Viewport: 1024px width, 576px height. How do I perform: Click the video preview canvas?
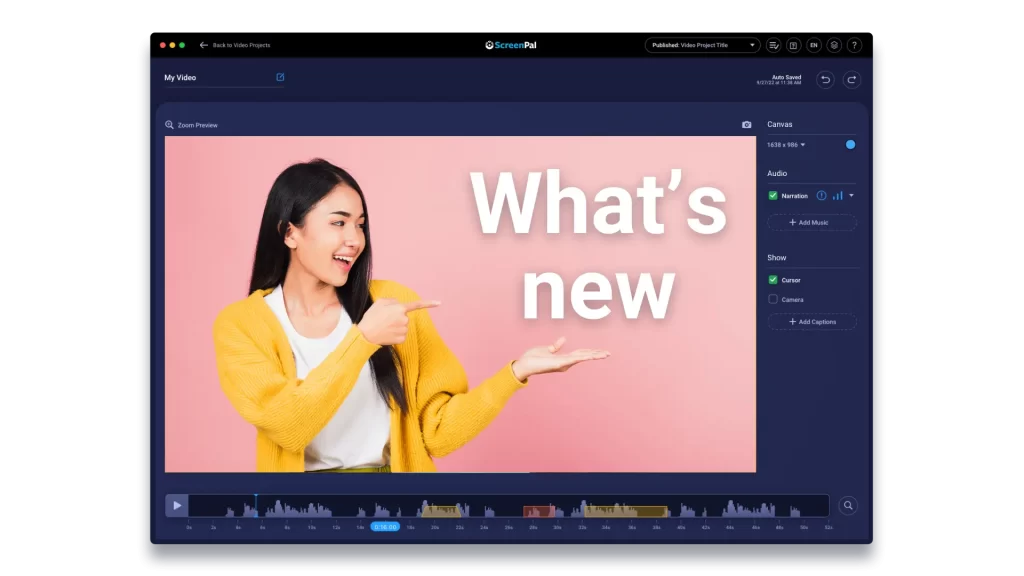460,304
